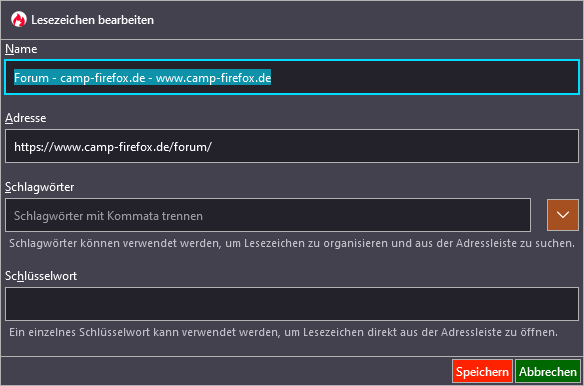Click into the Schlagwörter tags input field

pos(268,215)
